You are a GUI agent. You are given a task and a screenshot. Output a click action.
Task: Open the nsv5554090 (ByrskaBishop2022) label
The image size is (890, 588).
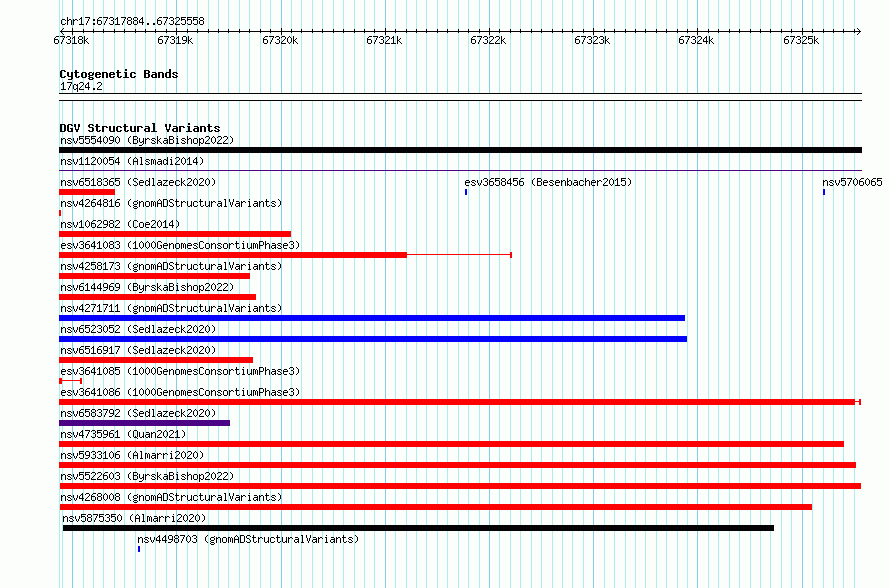tap(147, 140)
